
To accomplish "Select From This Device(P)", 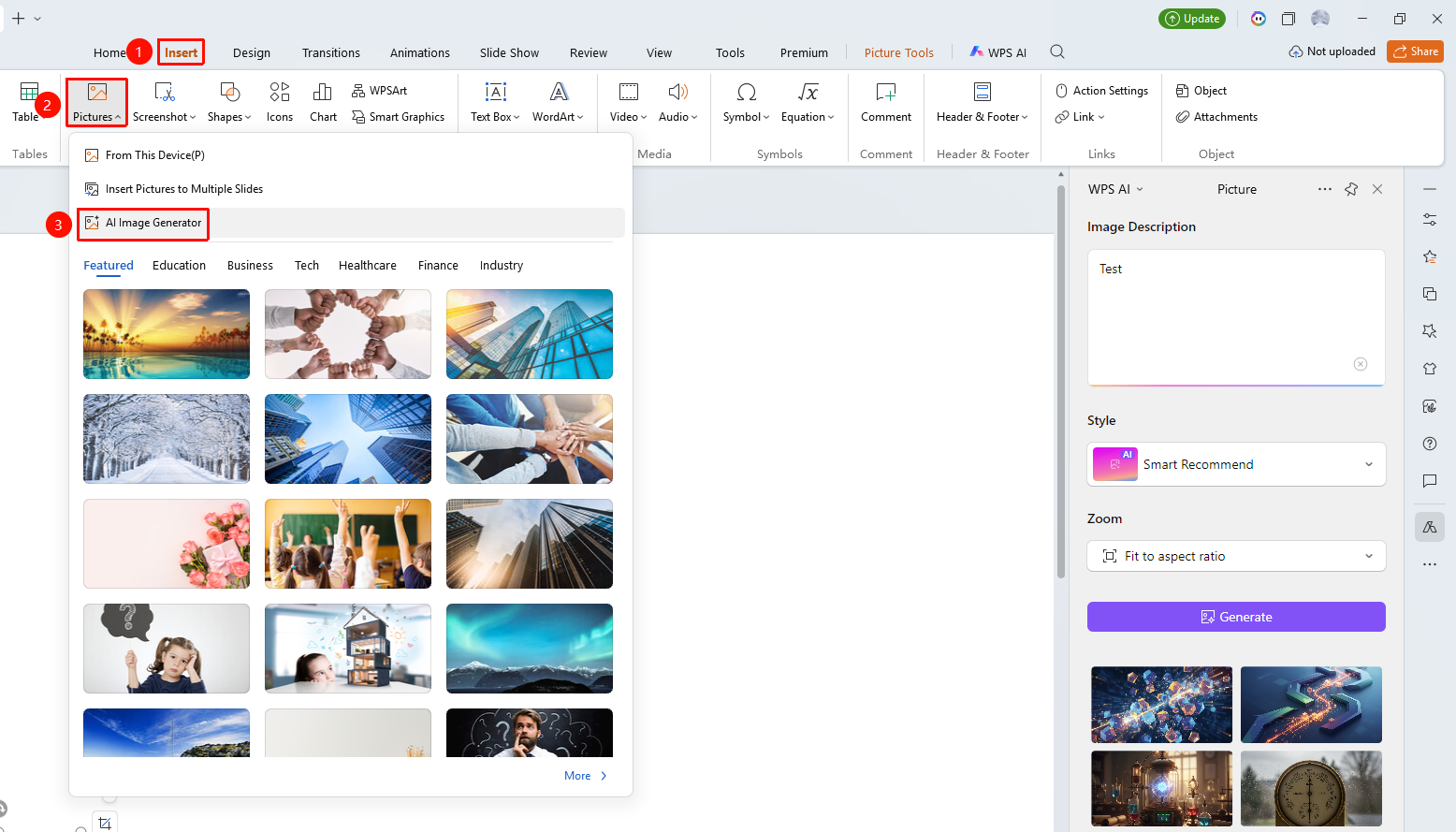I will coord(144,155).
